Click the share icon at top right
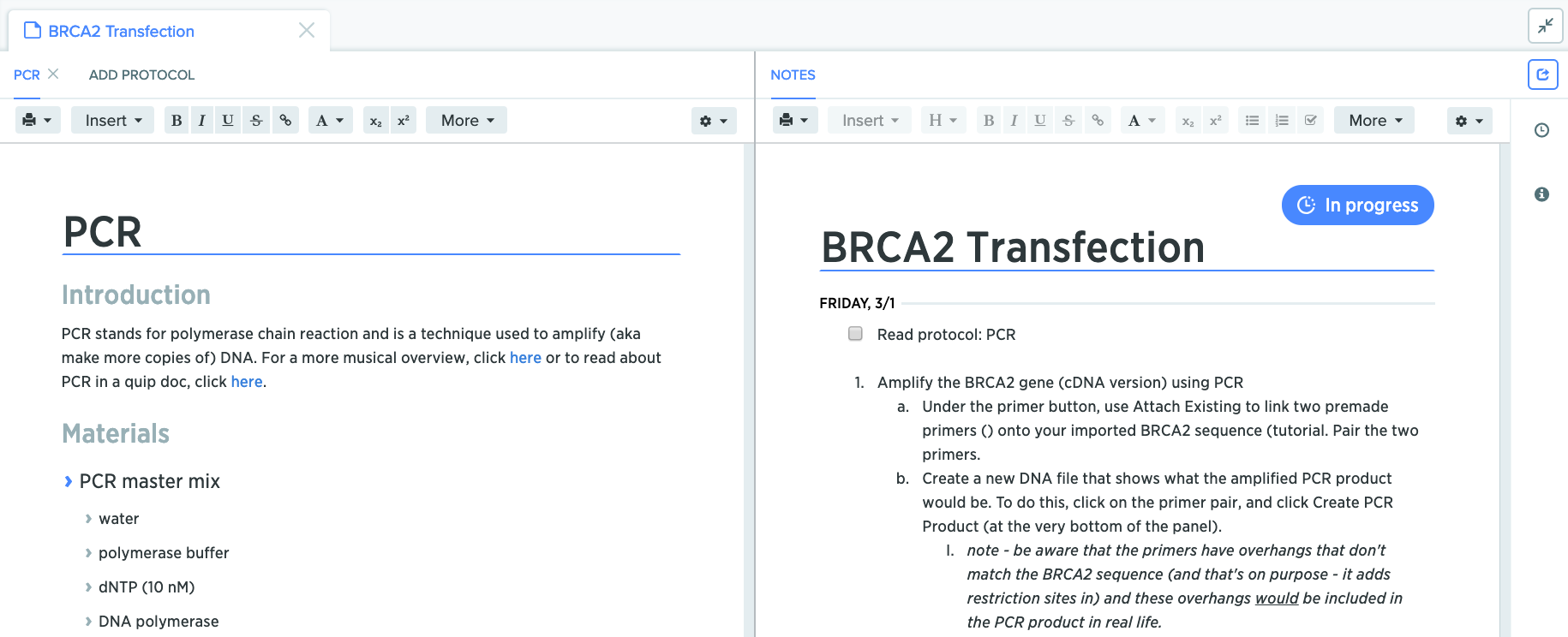The height and width of the screenshot is (637, 1568). point(1542,74)
